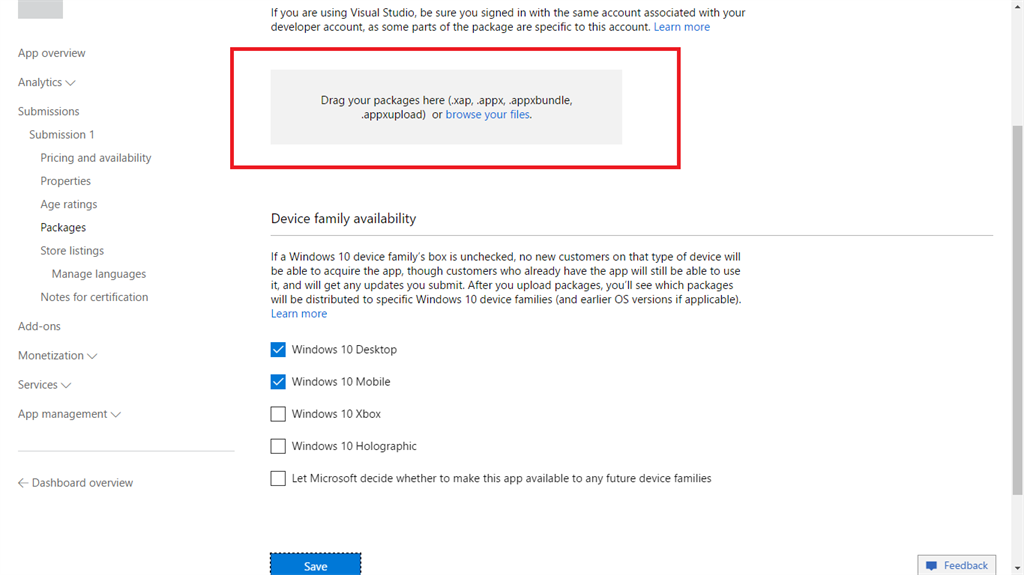
Task: Enable the Windows 10 Xbox checkbox
Action: [278, 414]
